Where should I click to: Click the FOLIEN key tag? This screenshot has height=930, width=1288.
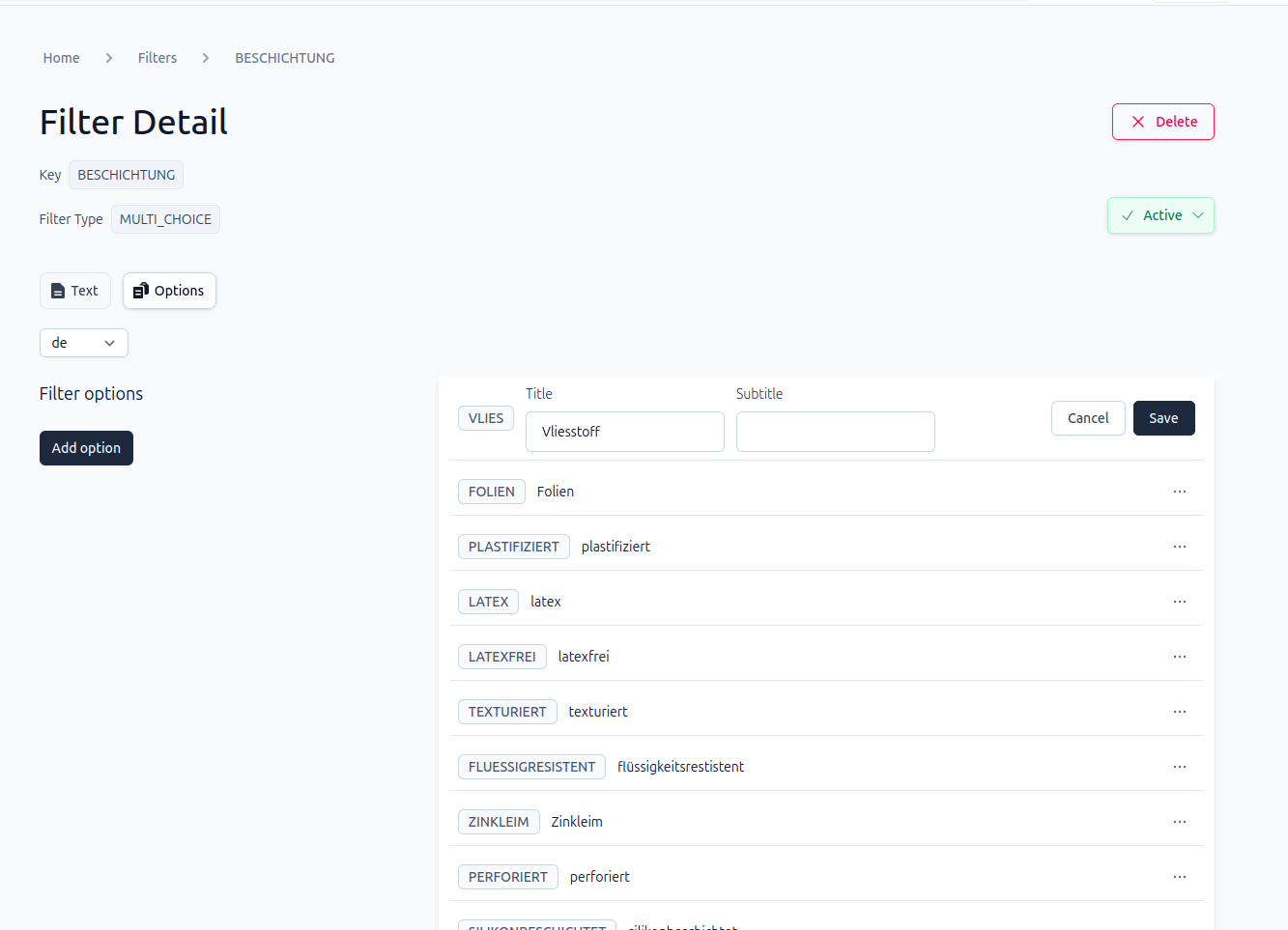click(x=492, y=492)
